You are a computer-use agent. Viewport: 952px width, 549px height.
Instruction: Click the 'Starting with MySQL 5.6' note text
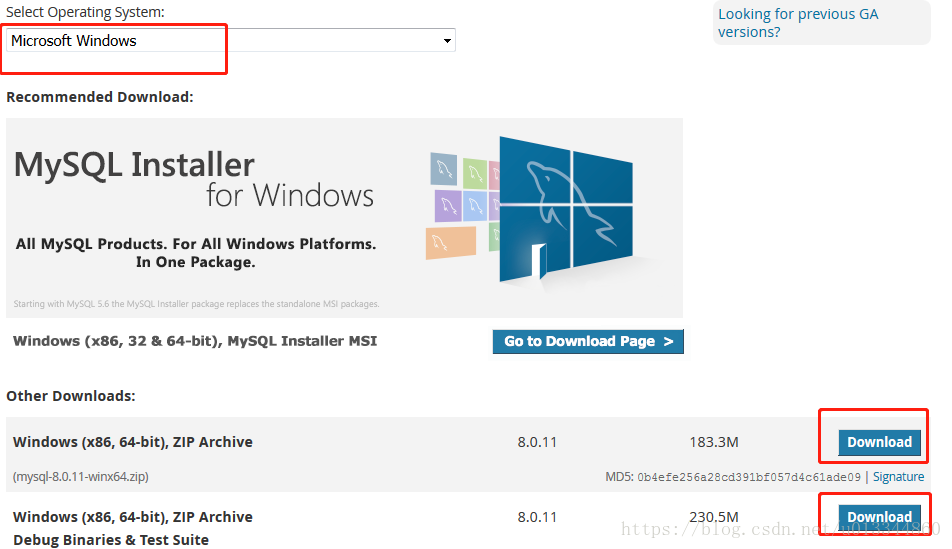click(196, 304)
